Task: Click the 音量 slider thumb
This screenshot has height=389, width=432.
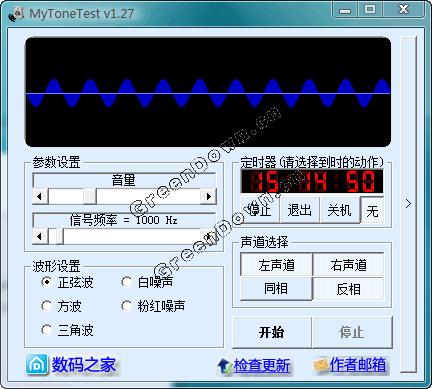Action: 90,196
